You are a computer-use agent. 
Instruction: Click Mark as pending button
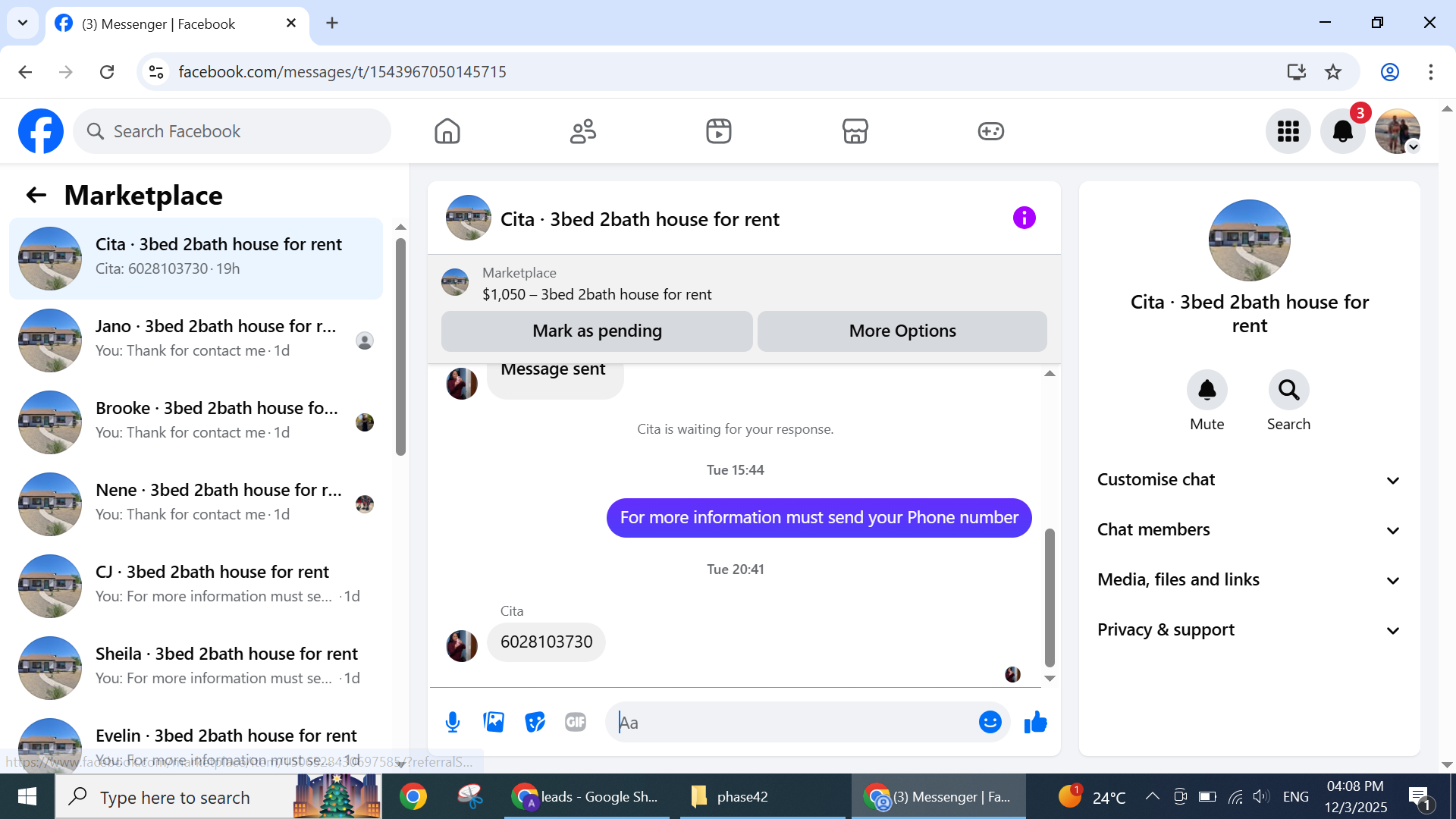coord(597,331)
